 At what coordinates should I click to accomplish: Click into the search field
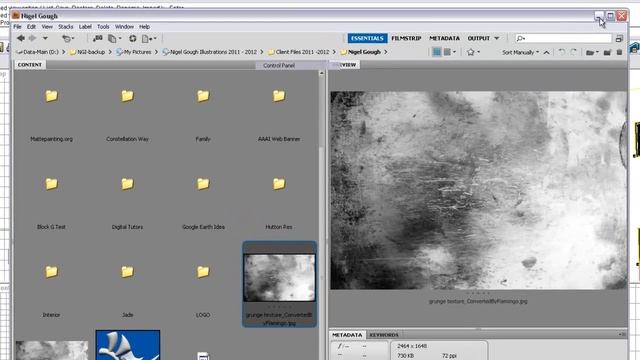pos(563,38)
